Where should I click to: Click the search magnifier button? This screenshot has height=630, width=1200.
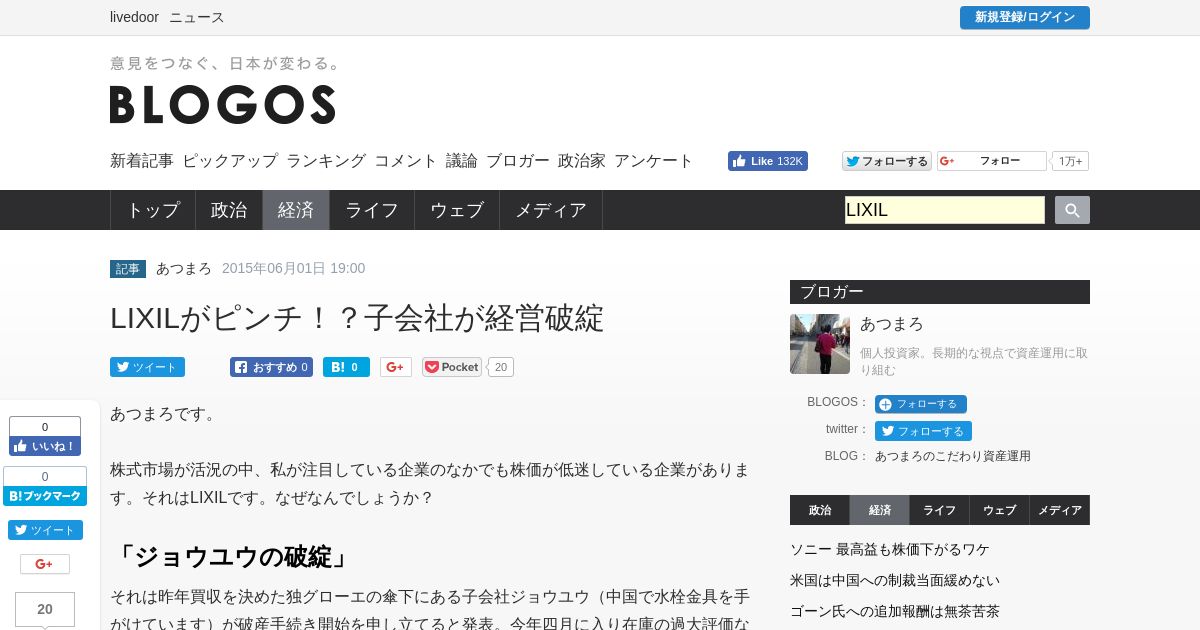[1072, 210]
